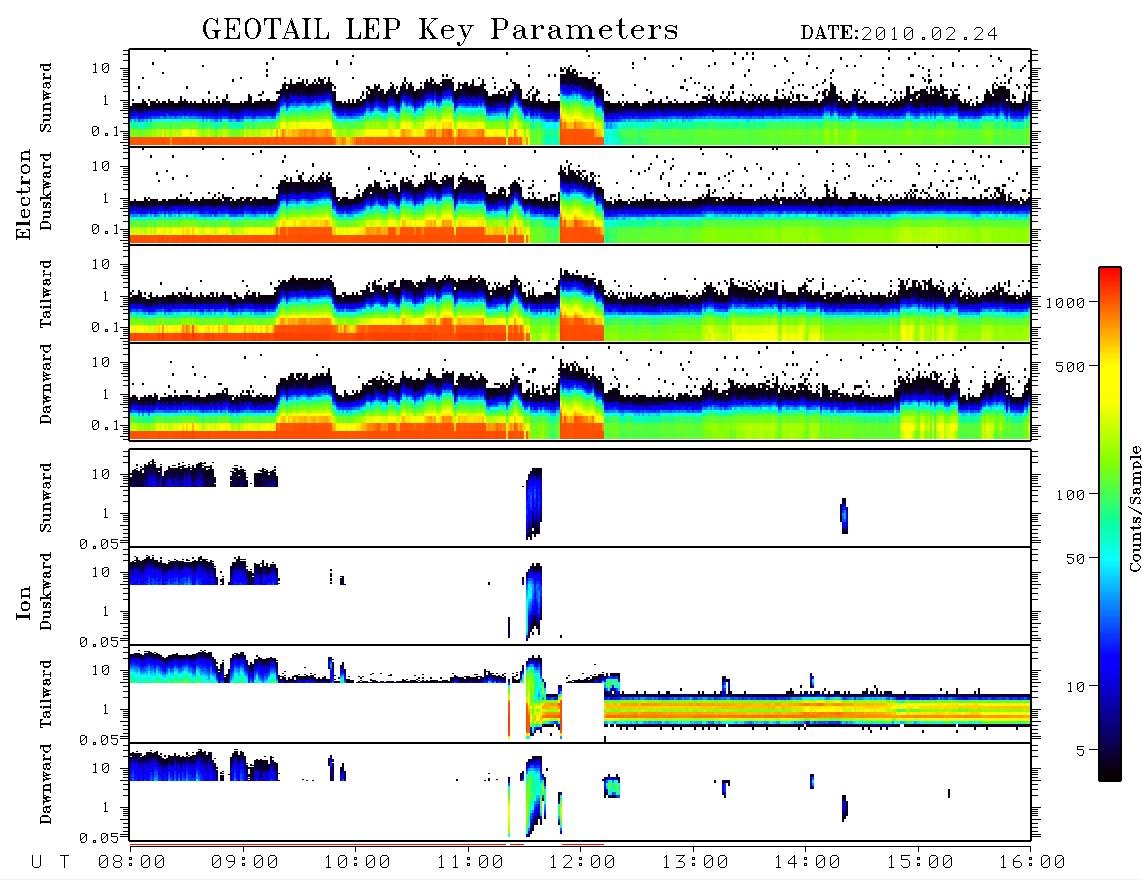
Task: Click the Electron Tailward spectrogram panel
Action: click(x=580, y=294)
